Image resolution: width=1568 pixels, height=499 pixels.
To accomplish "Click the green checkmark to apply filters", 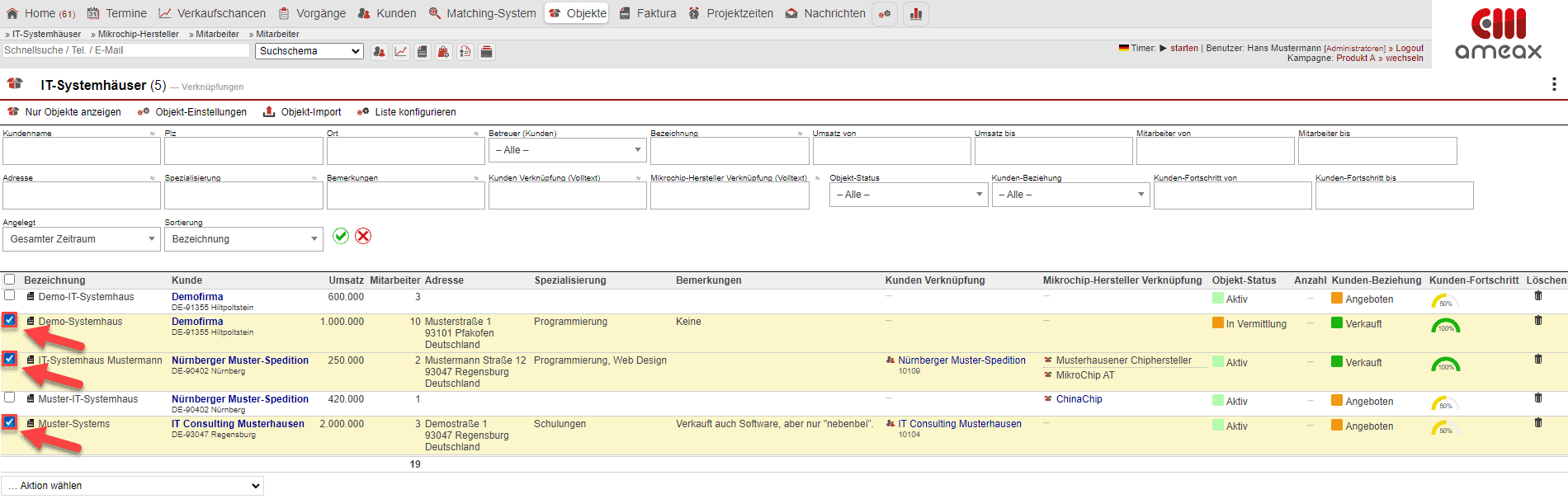I will (x=341, y=236).
